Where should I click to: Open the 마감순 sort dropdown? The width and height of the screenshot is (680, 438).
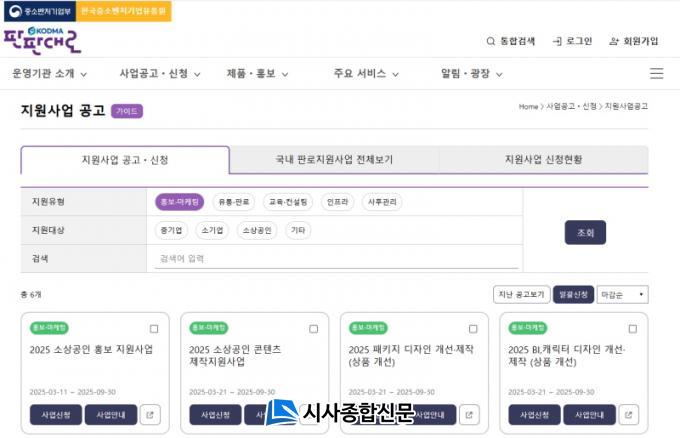pyautogui.click(x=622, y=294)
